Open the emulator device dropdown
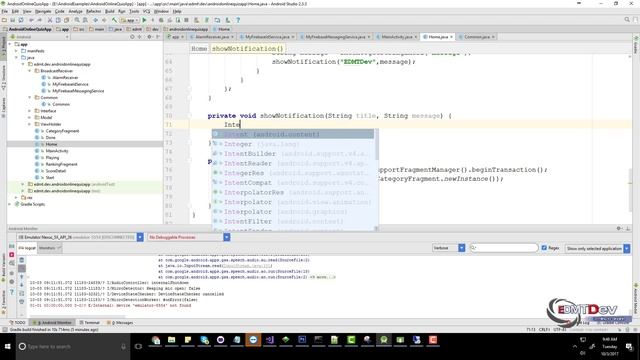 (140, 237)
